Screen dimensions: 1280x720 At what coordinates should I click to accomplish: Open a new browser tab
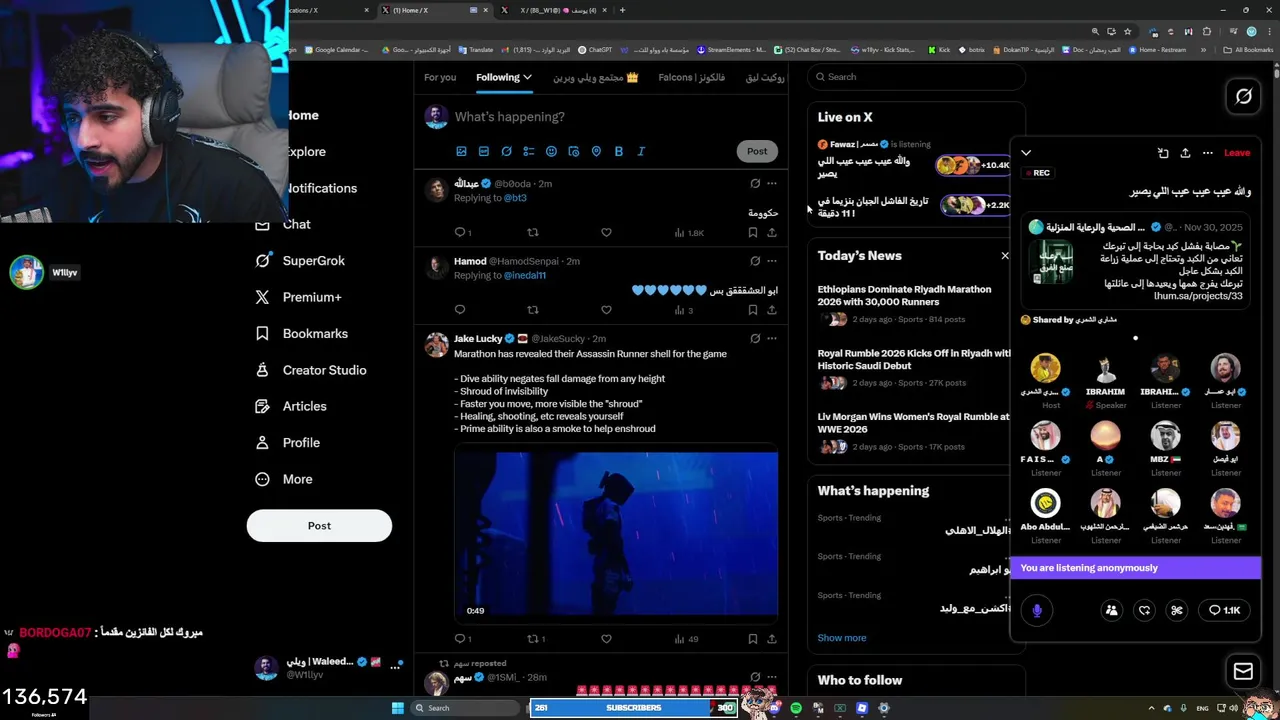click(622, 10)
